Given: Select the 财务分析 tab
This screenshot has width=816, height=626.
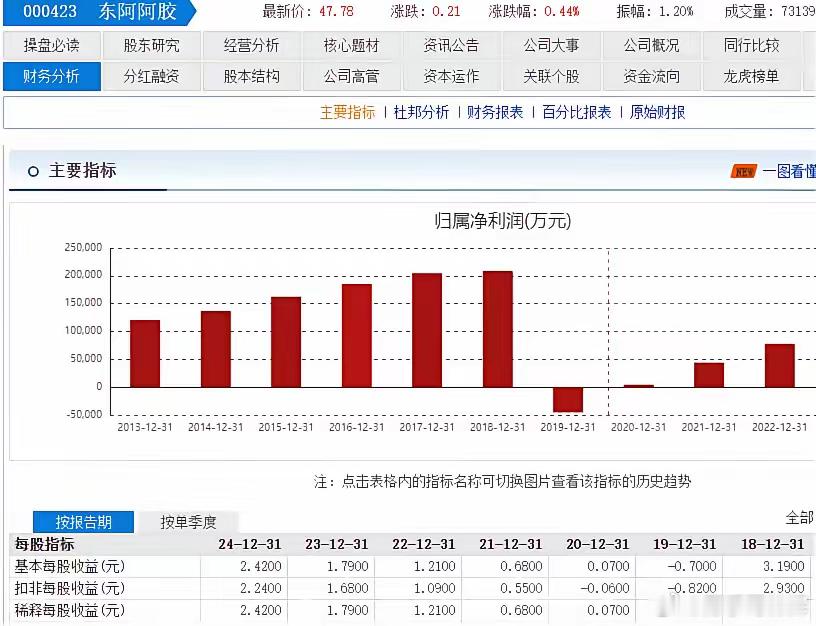Looking at the screenshot, I should coord(51,76).
